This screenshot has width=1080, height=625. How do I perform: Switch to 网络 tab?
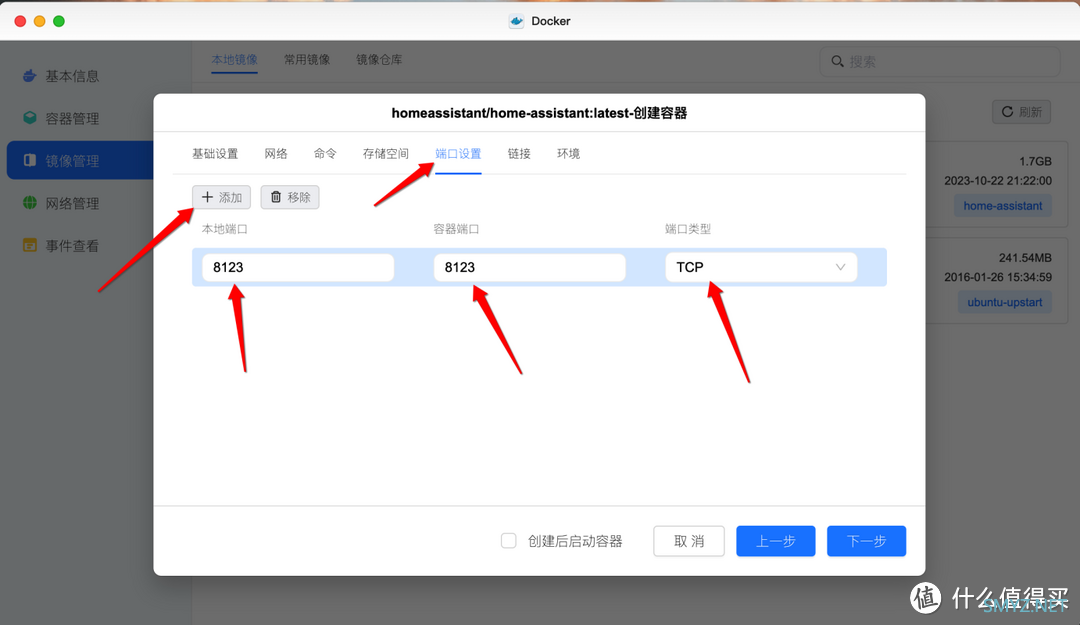point(276,154)
